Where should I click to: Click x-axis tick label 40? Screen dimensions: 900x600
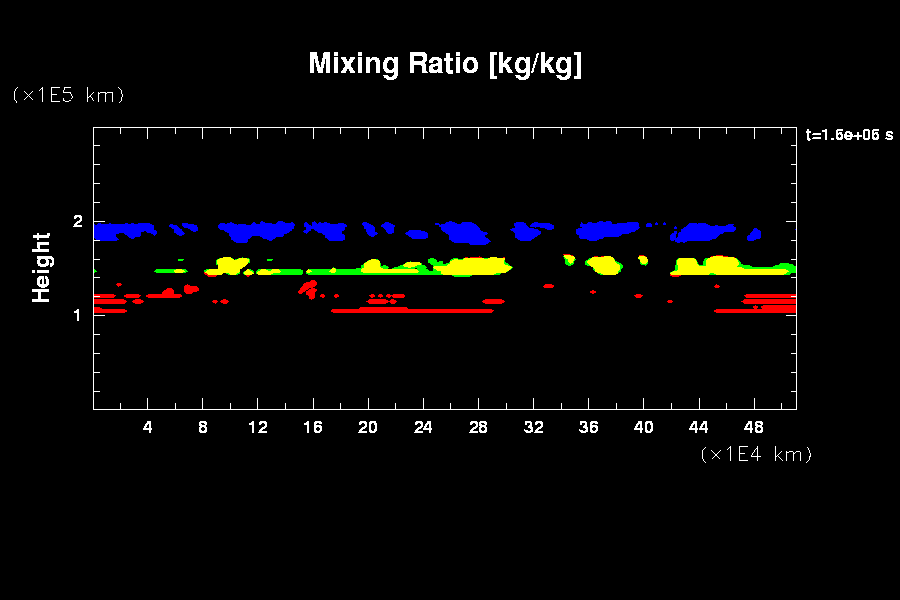(x=643, y=427)
